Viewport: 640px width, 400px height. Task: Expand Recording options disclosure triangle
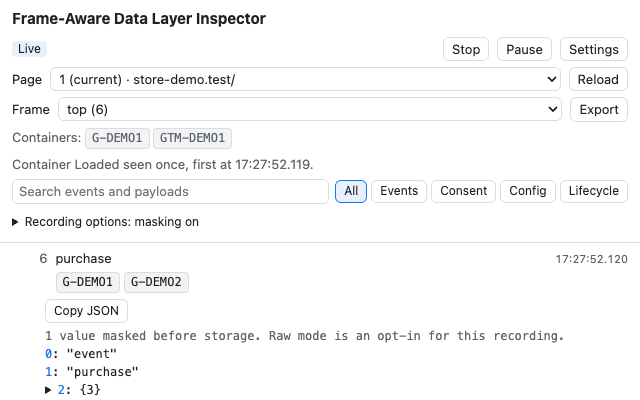(15, 222)
